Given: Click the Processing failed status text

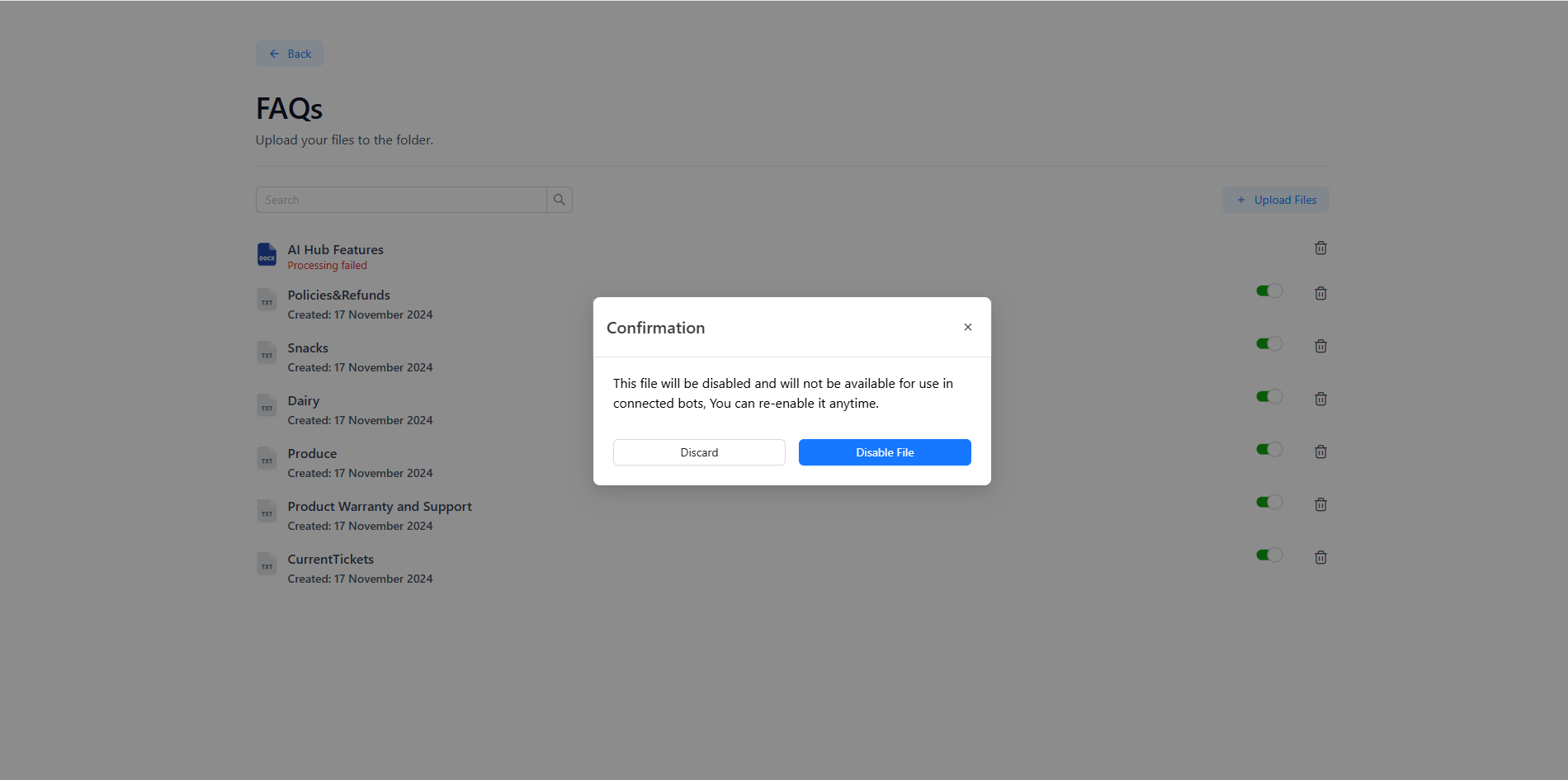Looking at the screenshot, I should coord(327,266).
